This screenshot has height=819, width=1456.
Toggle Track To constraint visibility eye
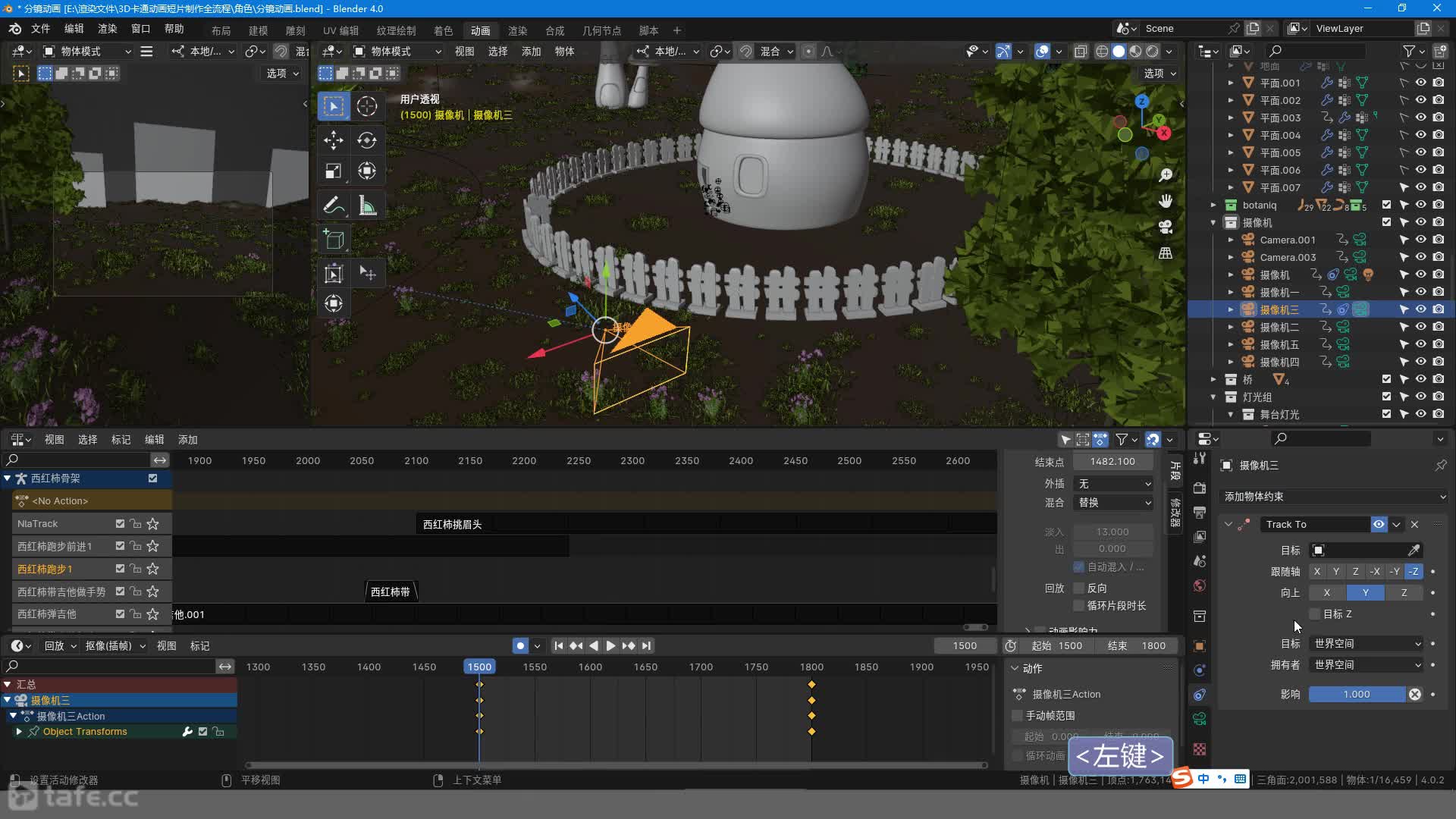1379,525
